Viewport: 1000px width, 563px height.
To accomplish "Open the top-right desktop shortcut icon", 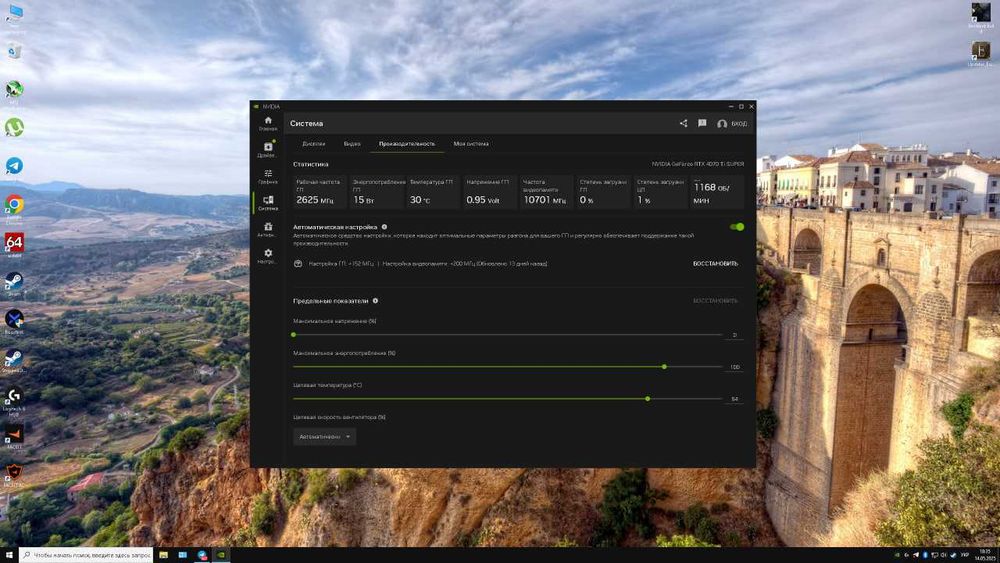I will 981,13.
